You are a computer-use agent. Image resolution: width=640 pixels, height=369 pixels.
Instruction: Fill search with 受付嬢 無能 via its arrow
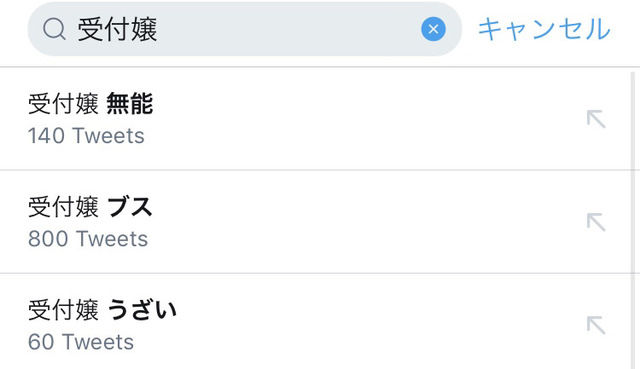point(596,119)
